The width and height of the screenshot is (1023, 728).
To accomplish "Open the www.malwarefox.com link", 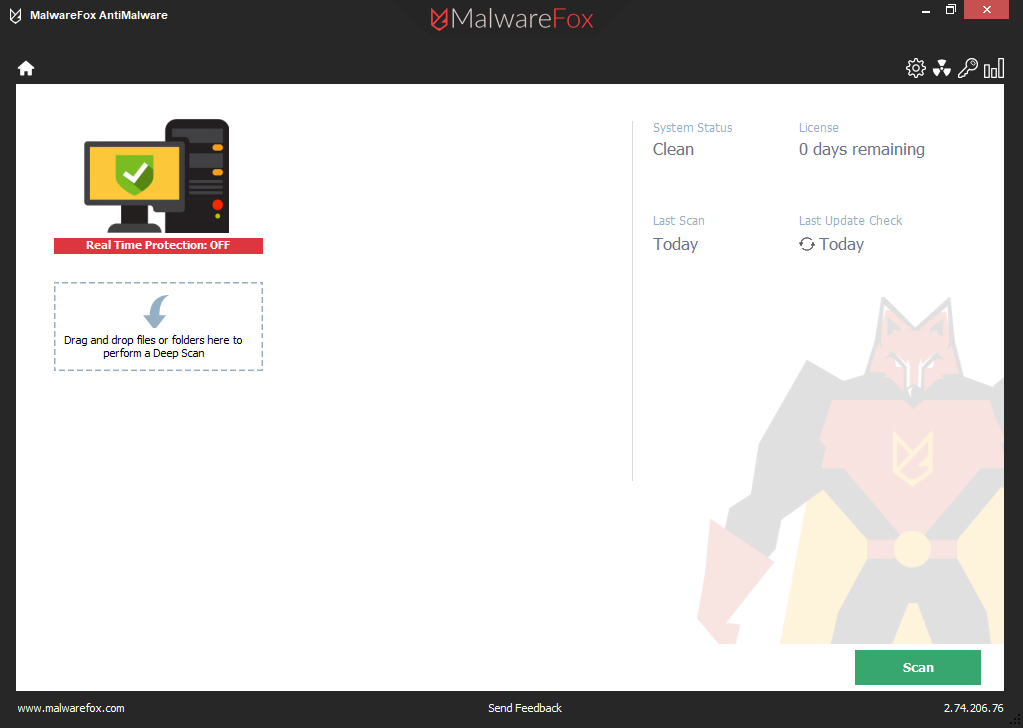I will pos(70,708).
